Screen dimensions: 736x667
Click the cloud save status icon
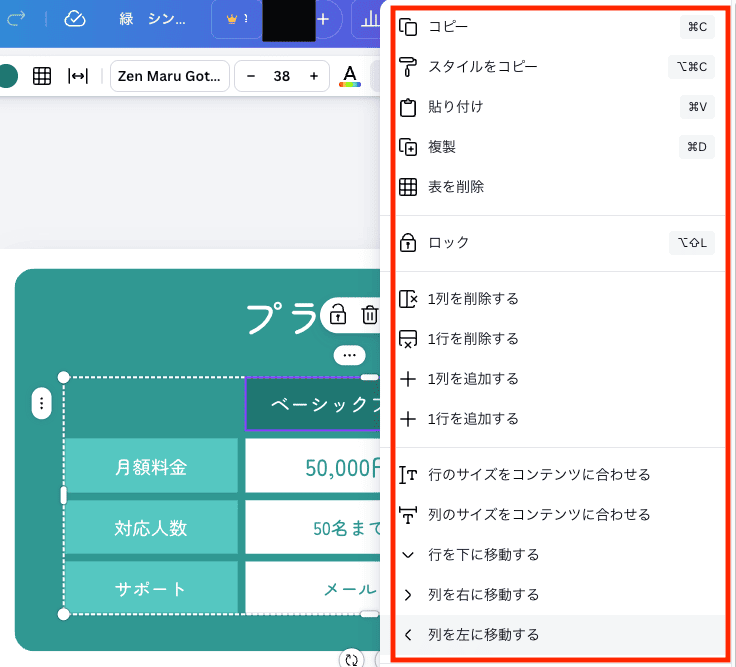point(75,19)
